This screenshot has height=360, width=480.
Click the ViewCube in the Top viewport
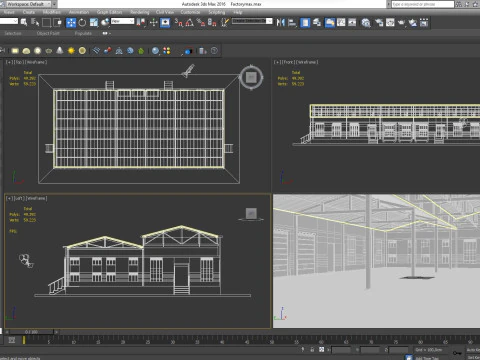251,78
